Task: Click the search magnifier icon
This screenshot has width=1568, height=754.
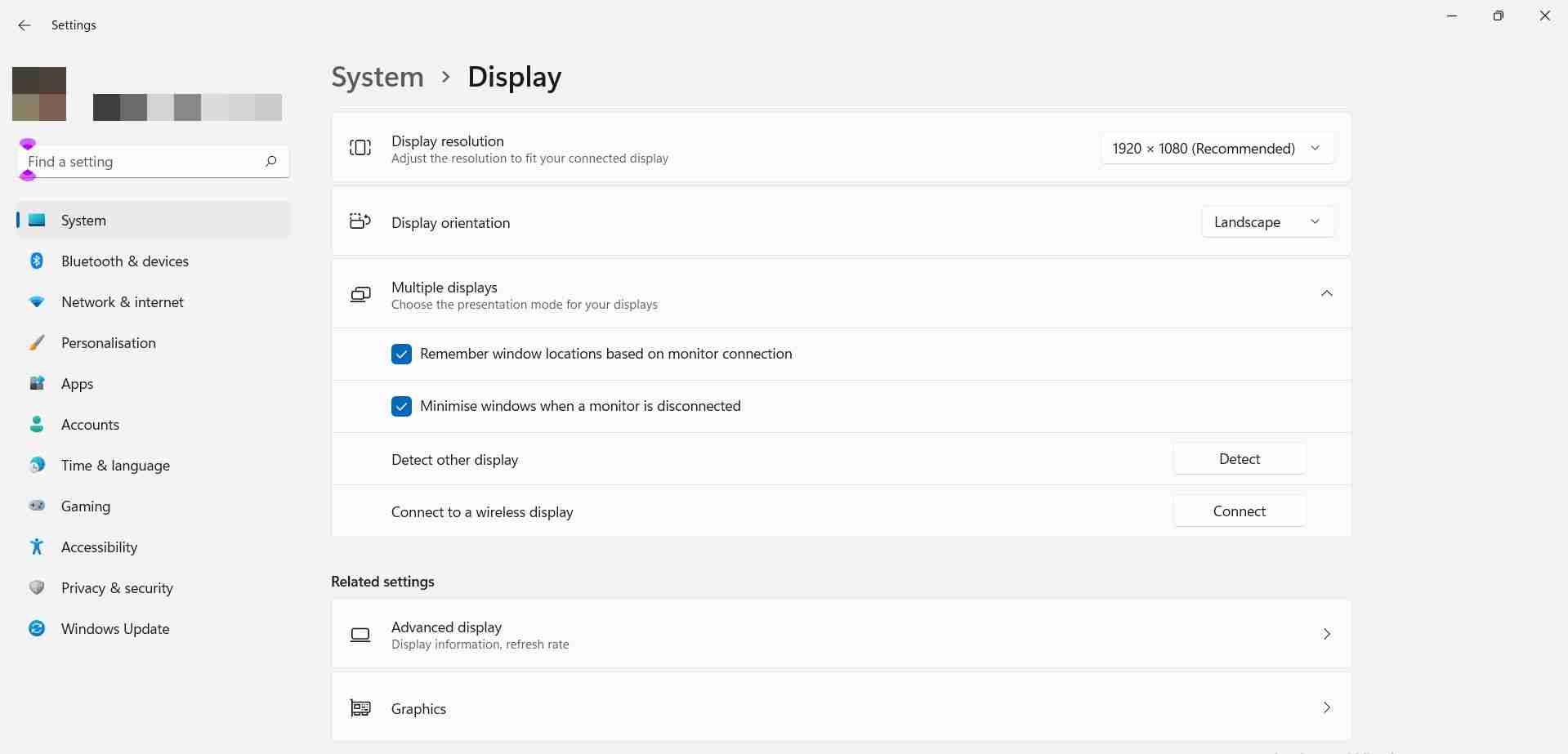Action: 270,161
